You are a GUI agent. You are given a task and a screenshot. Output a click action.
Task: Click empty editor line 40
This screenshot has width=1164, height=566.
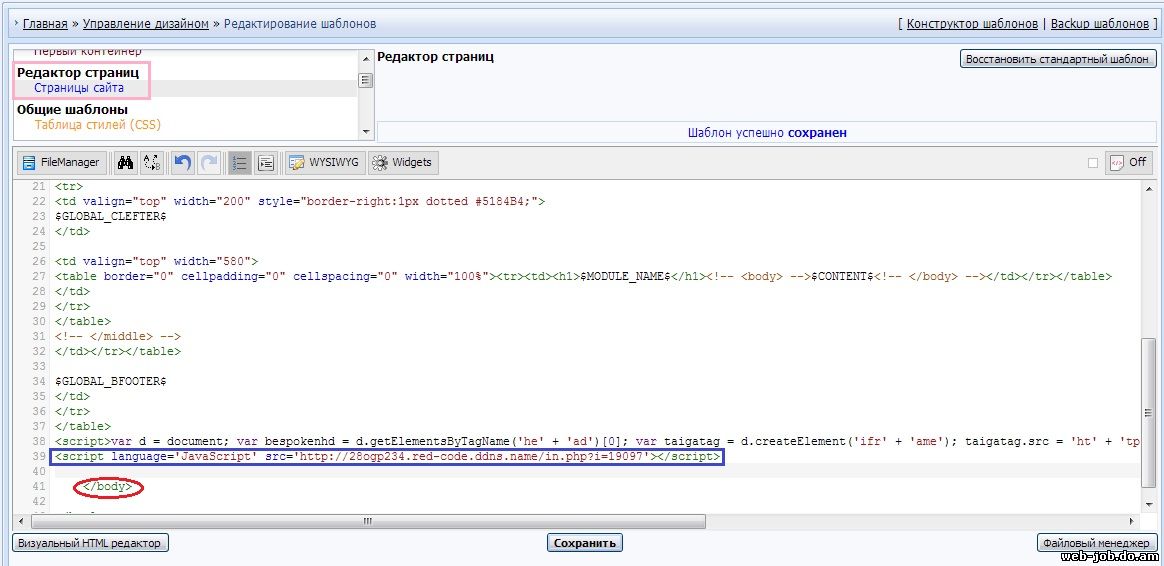(594, 471)
